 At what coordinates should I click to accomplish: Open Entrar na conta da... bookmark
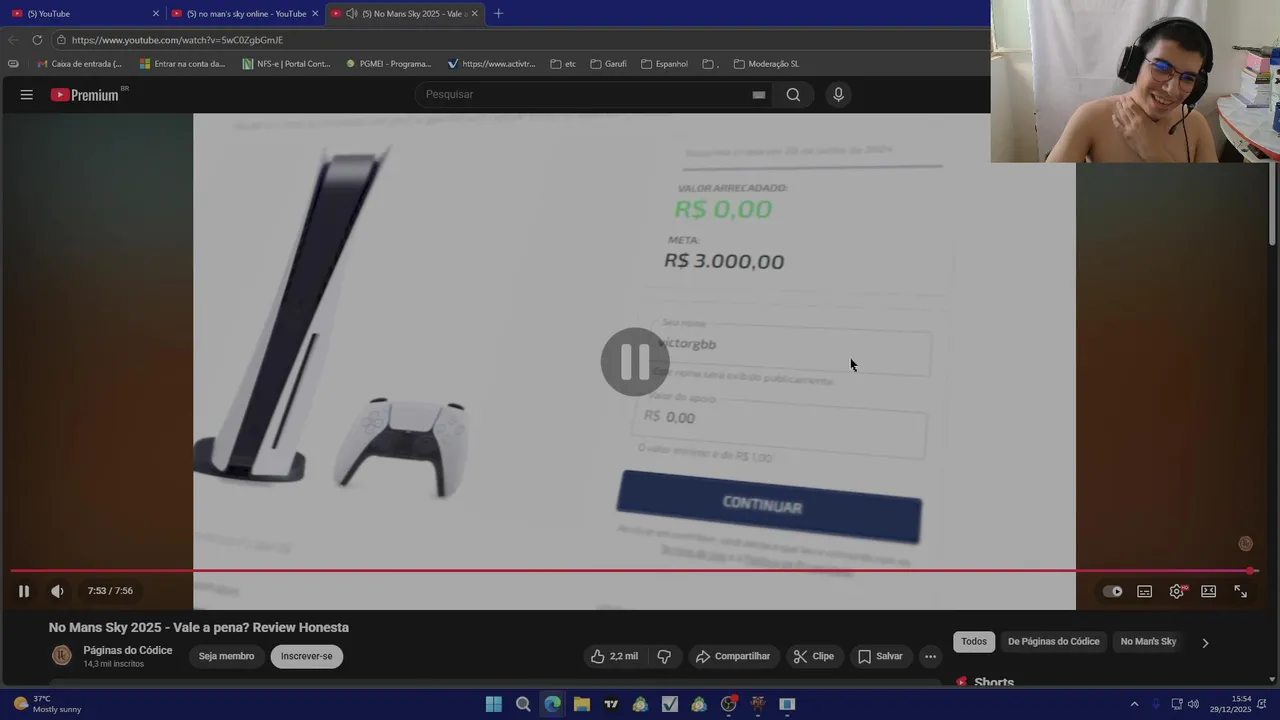(x=182, y=64)
